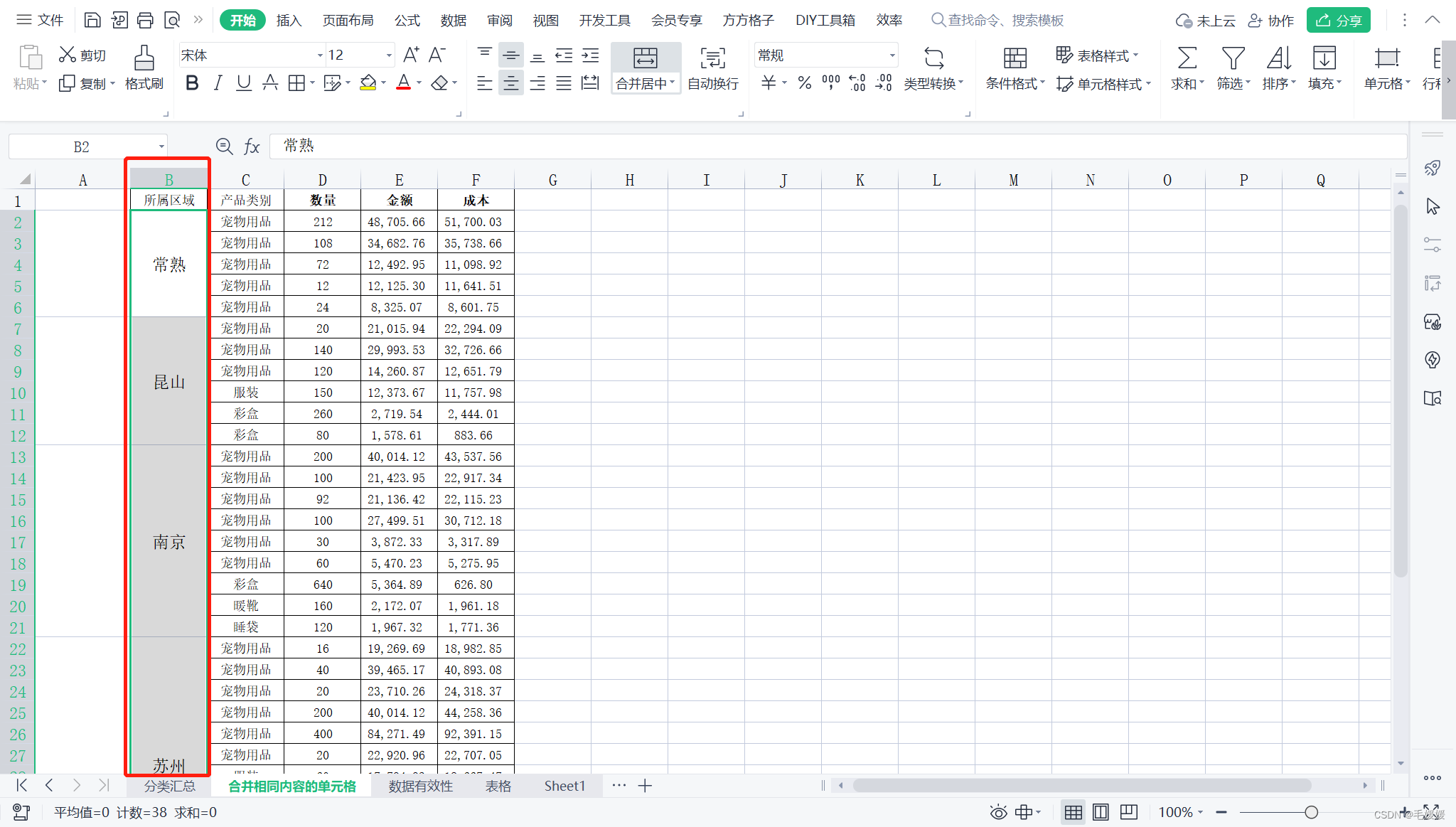Toggle italic text formatting

(218, 83)
